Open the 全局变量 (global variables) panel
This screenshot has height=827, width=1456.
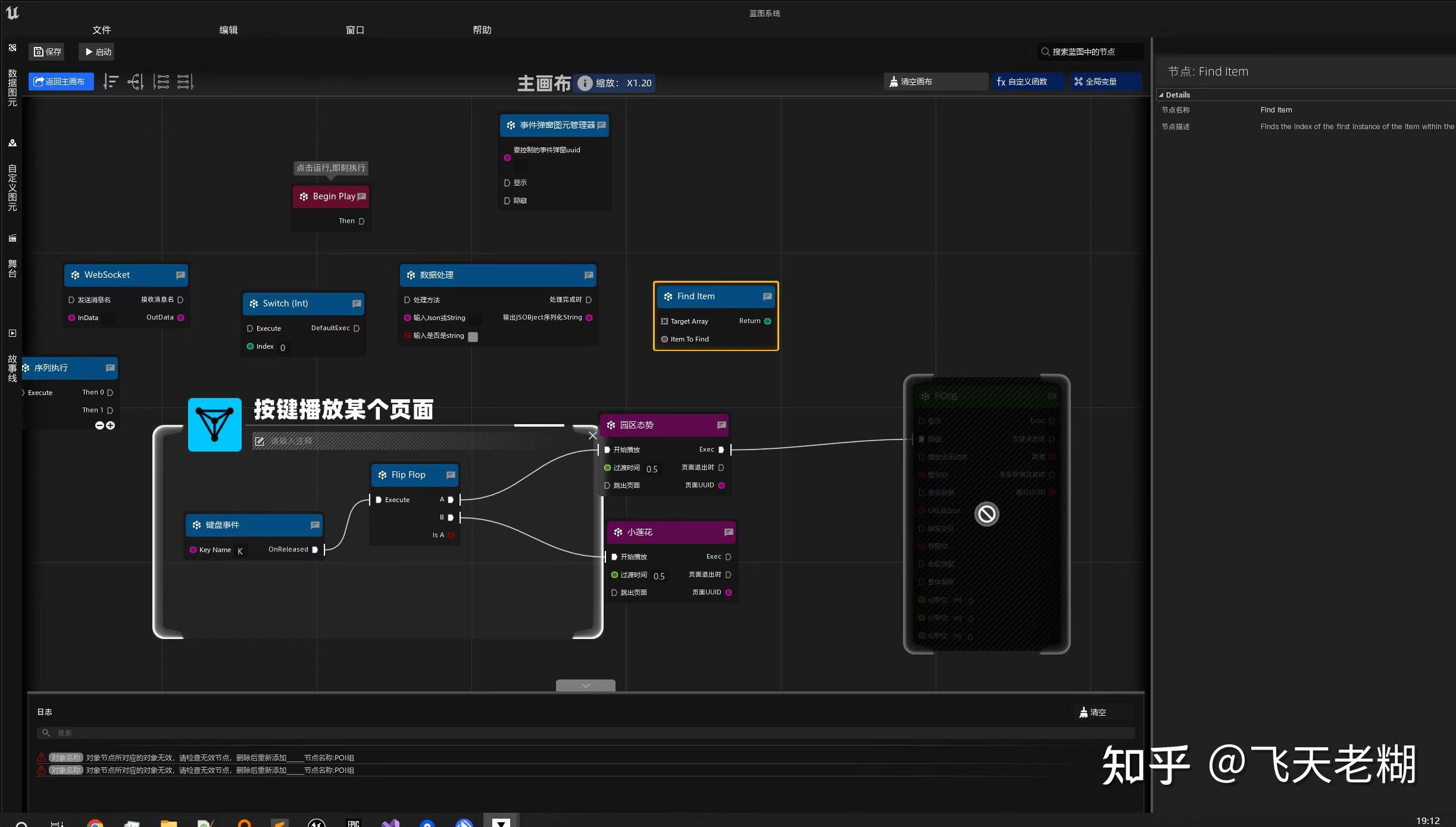click(x=1104, y=82)
